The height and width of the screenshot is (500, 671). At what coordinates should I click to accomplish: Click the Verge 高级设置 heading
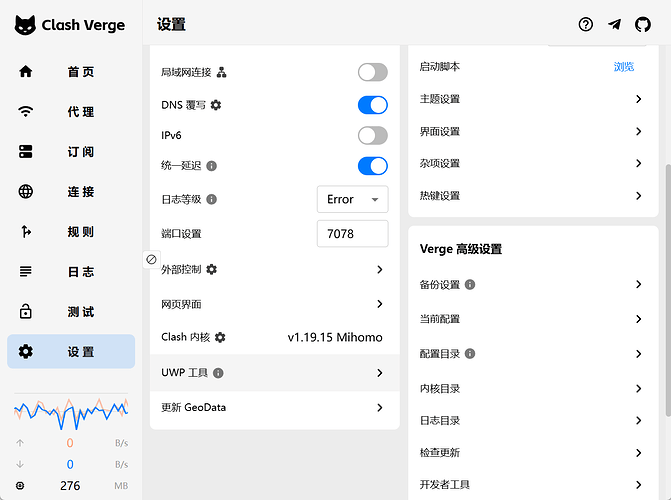461,249
